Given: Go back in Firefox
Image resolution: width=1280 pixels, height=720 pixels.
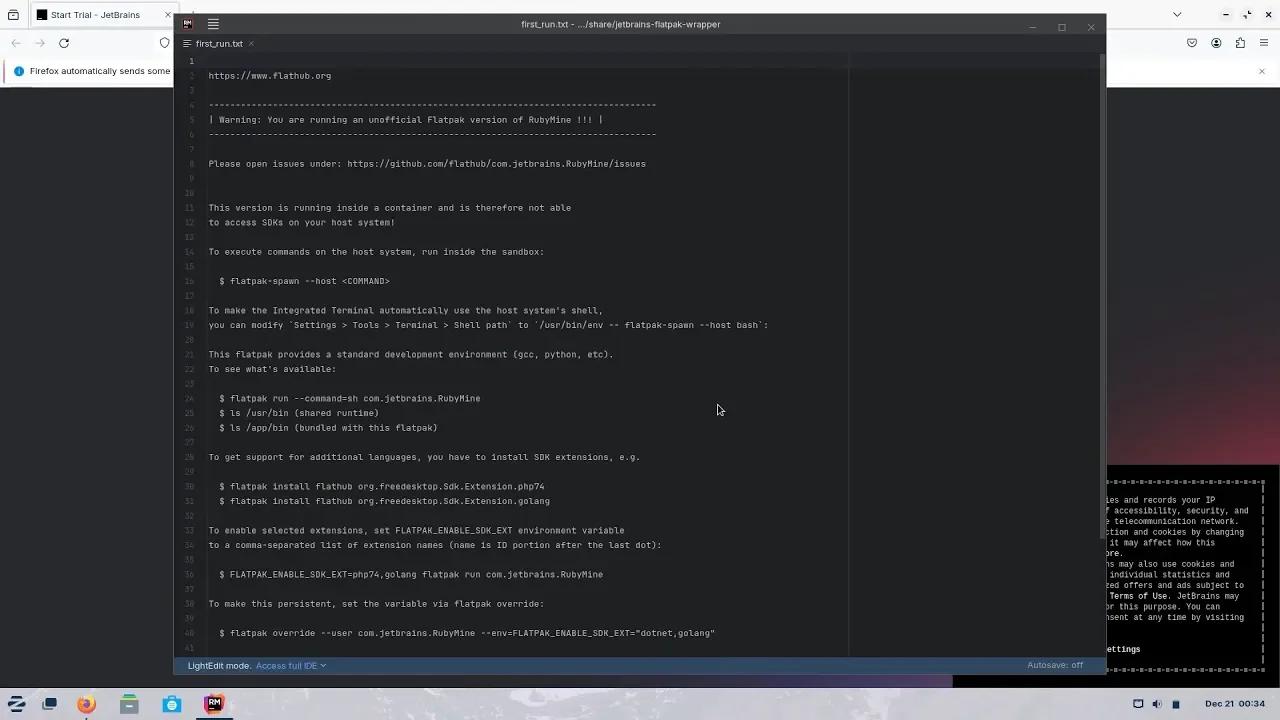Looking at the screenshot, I should 16,43.
